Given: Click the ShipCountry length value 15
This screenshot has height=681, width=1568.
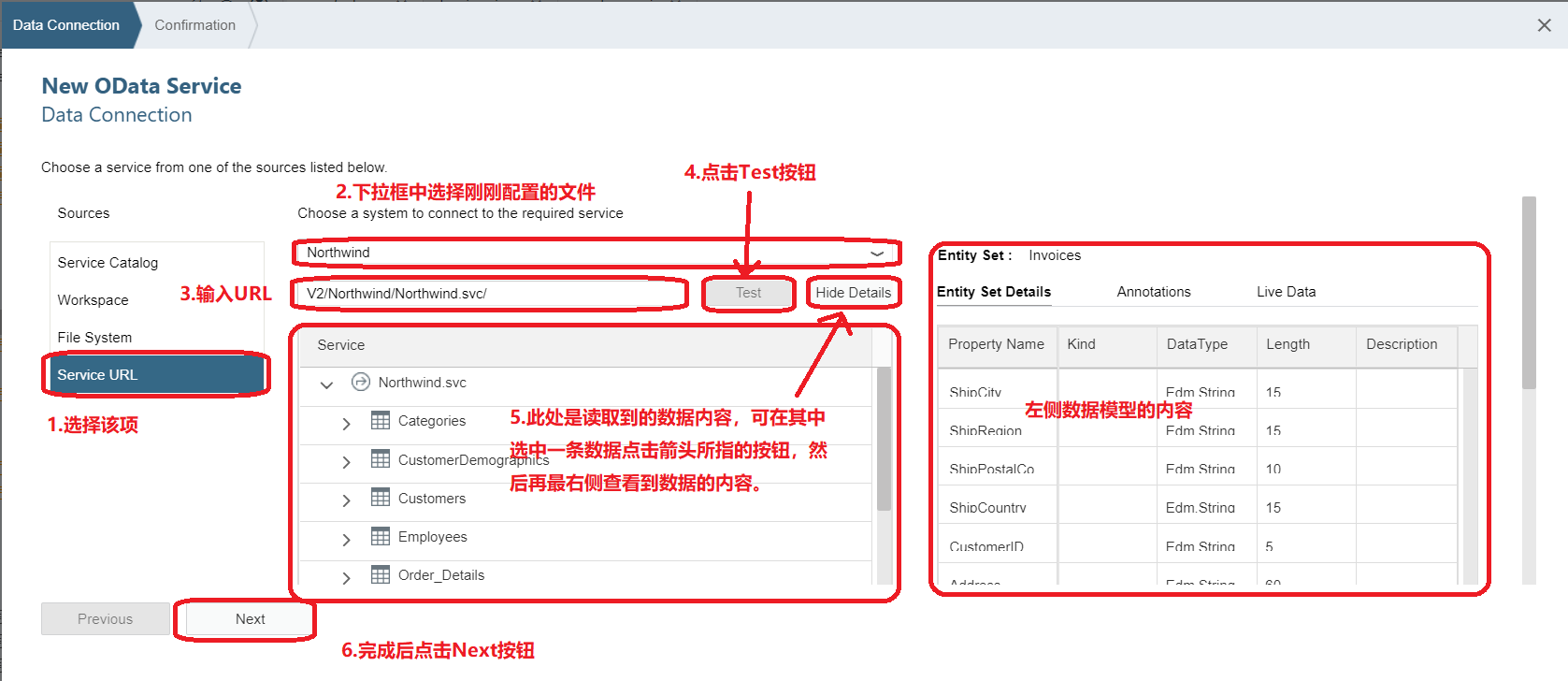Looking at the screenshot, I should pyautogui.click(x=1273, y=508).
